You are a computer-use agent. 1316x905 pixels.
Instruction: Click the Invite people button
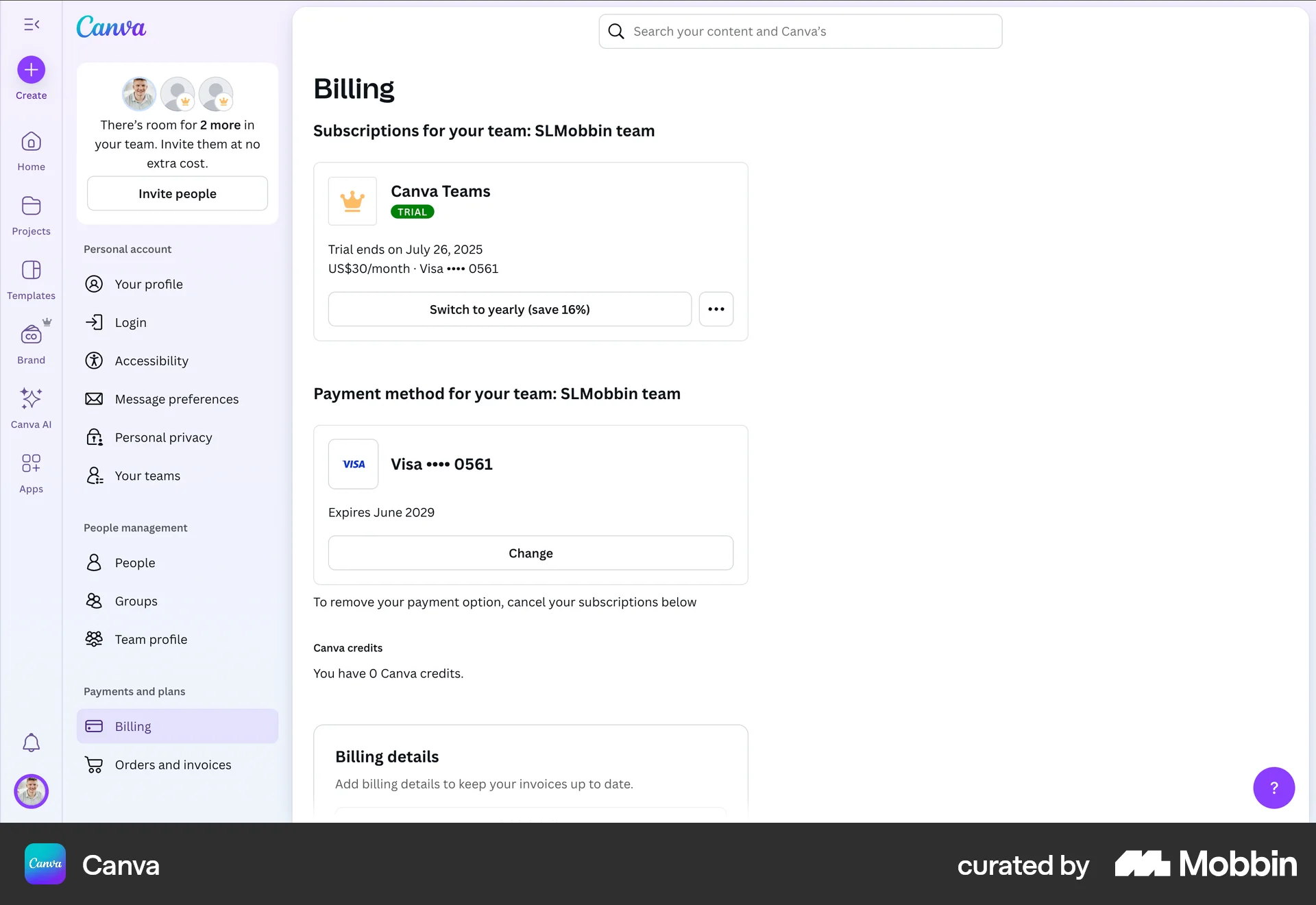tap(177, 193)
